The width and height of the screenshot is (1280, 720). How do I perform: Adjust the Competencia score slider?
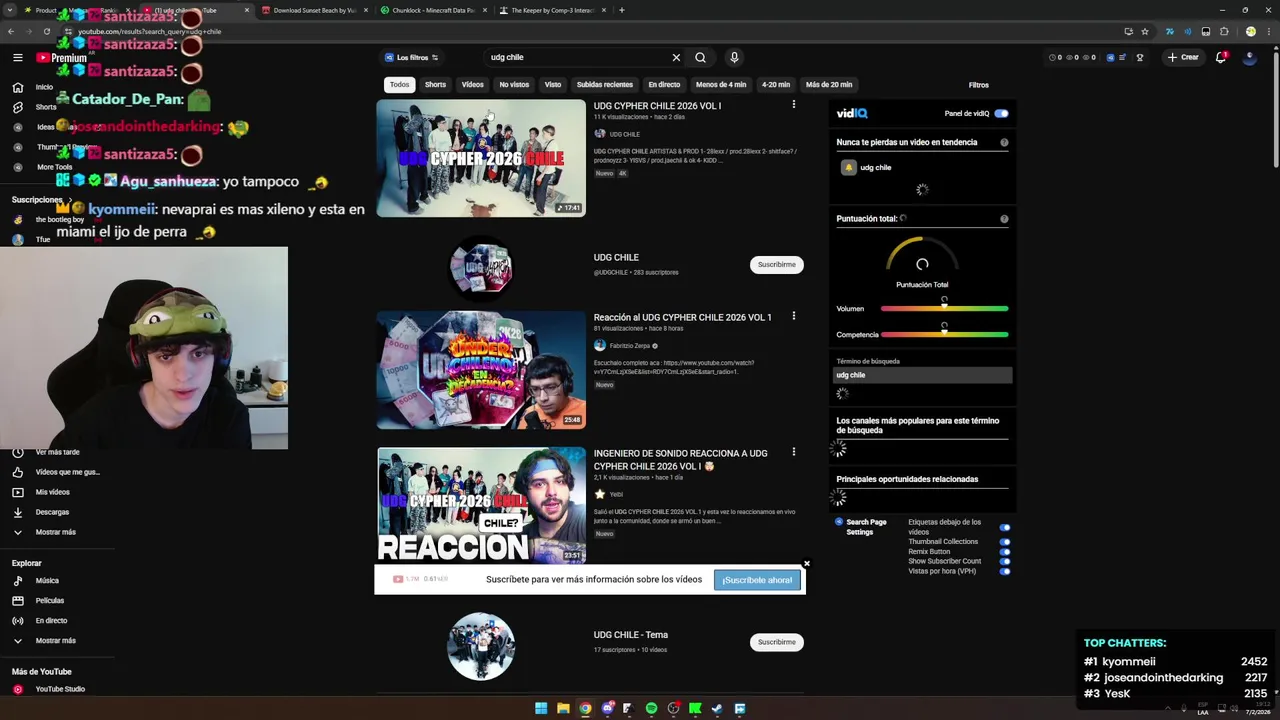944,334
